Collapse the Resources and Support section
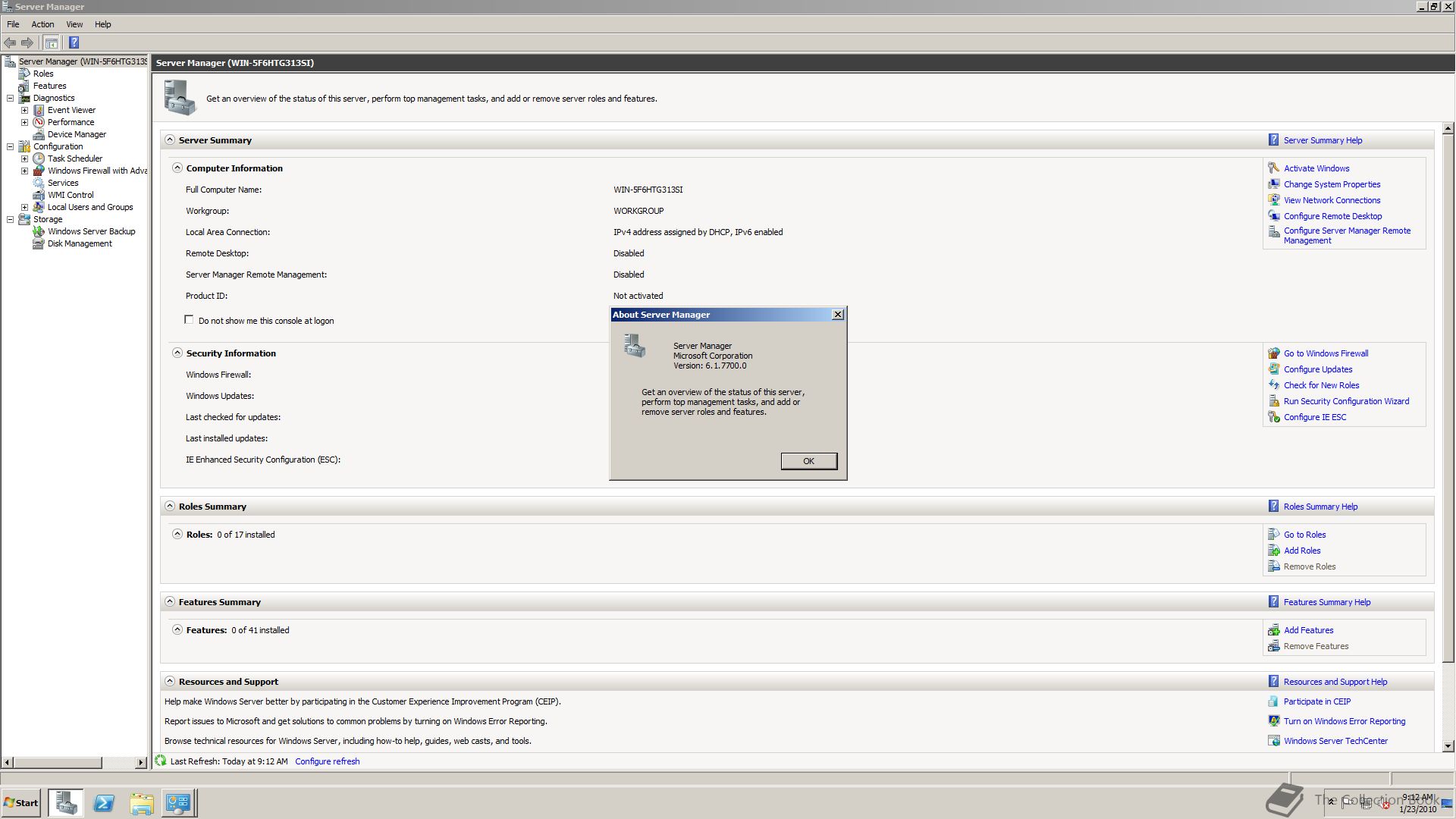 point(170,681)
